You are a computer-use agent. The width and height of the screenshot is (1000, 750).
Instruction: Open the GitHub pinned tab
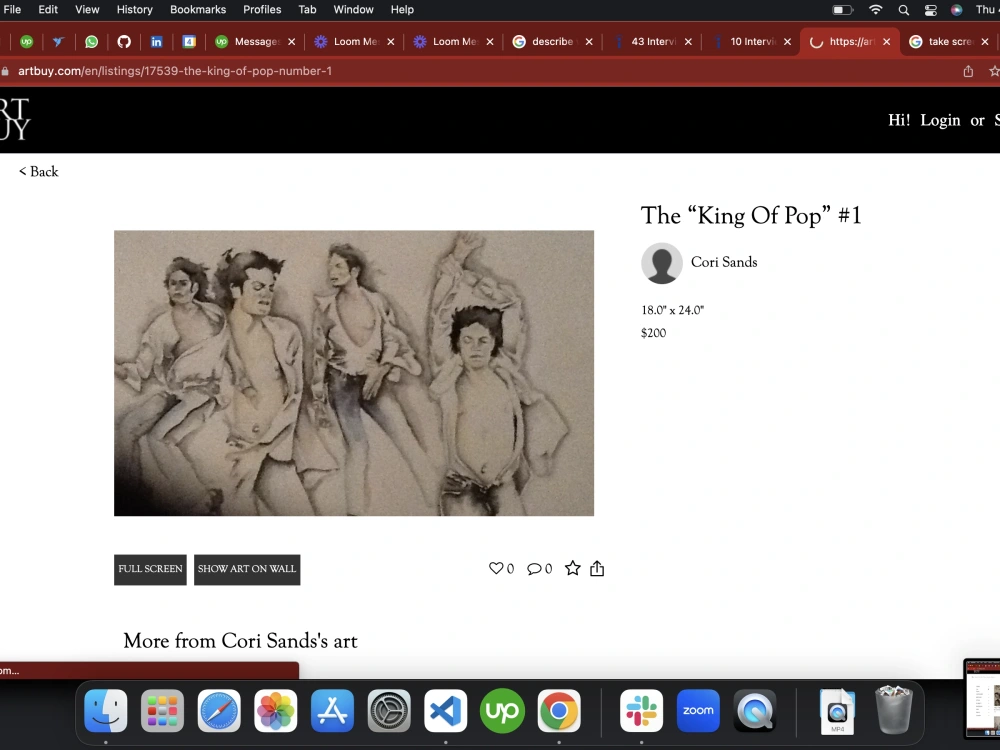(124, 41)
